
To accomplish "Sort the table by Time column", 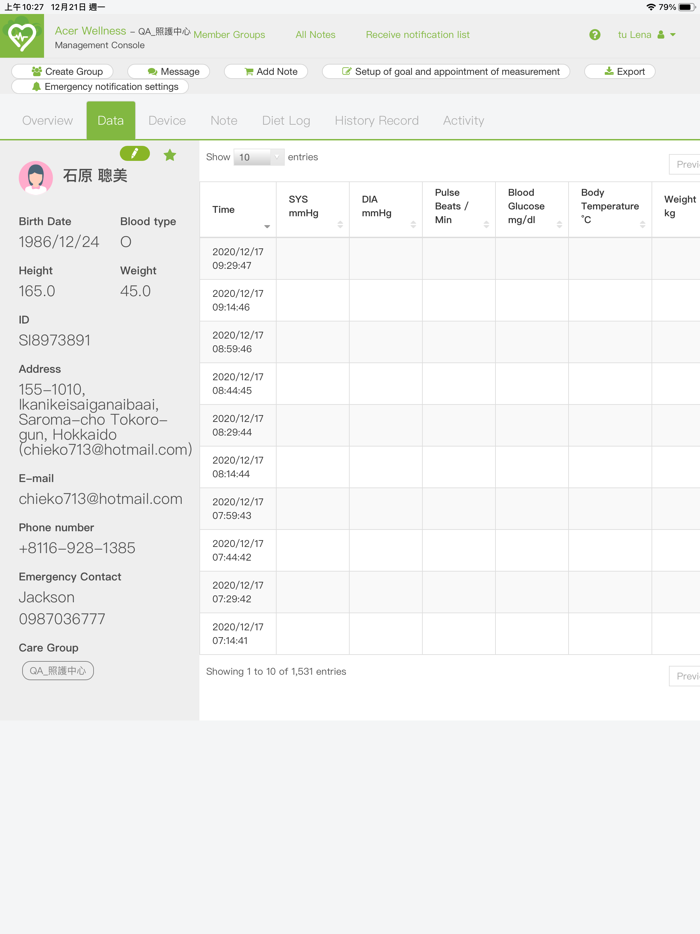I will [238, 210].
